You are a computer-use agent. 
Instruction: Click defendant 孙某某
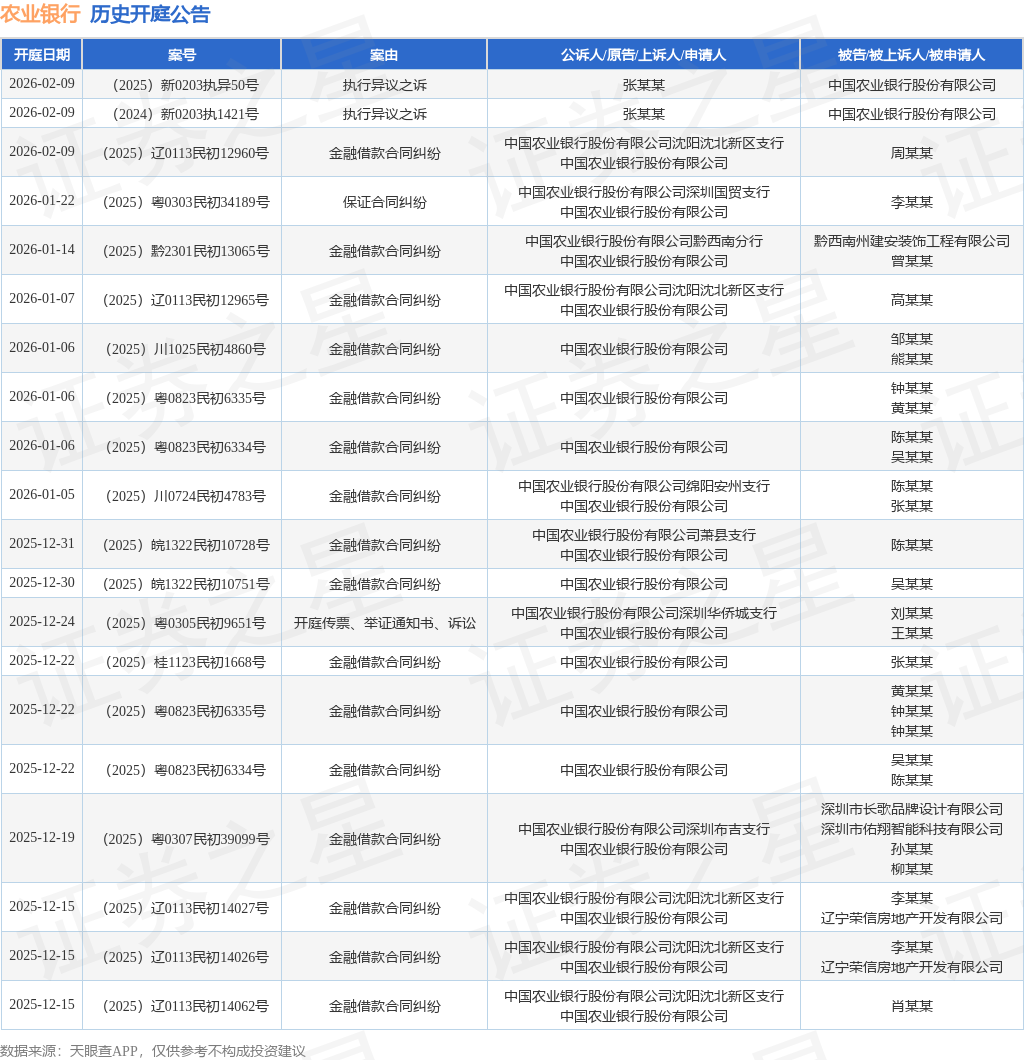911,849
